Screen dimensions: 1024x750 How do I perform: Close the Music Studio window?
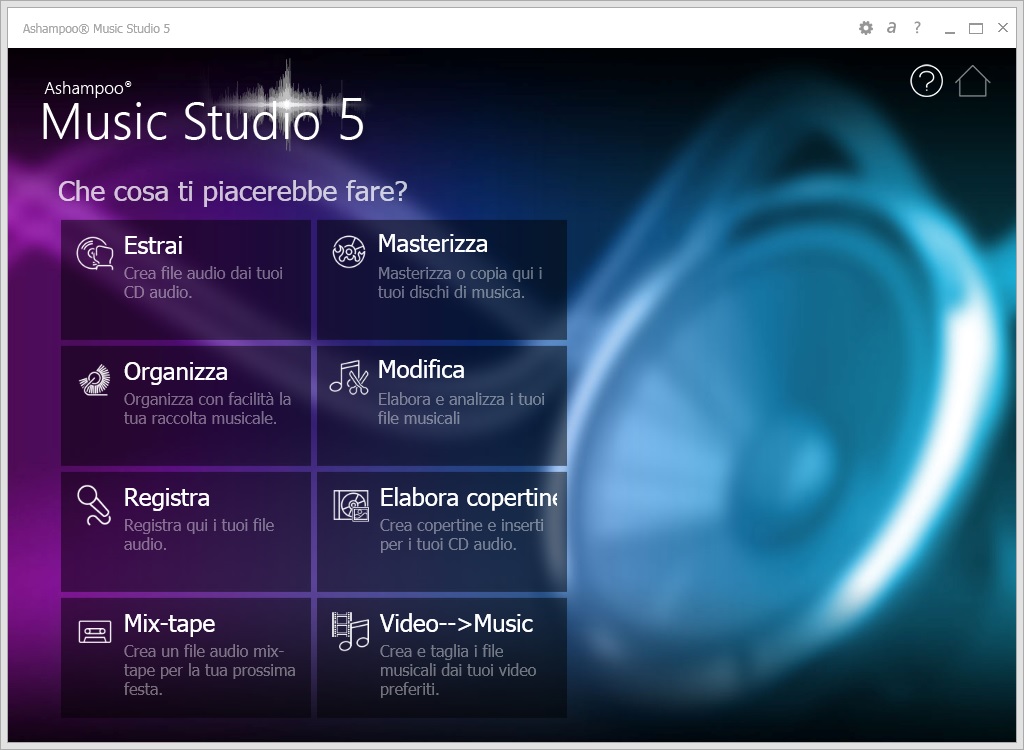pos(1003,27)
